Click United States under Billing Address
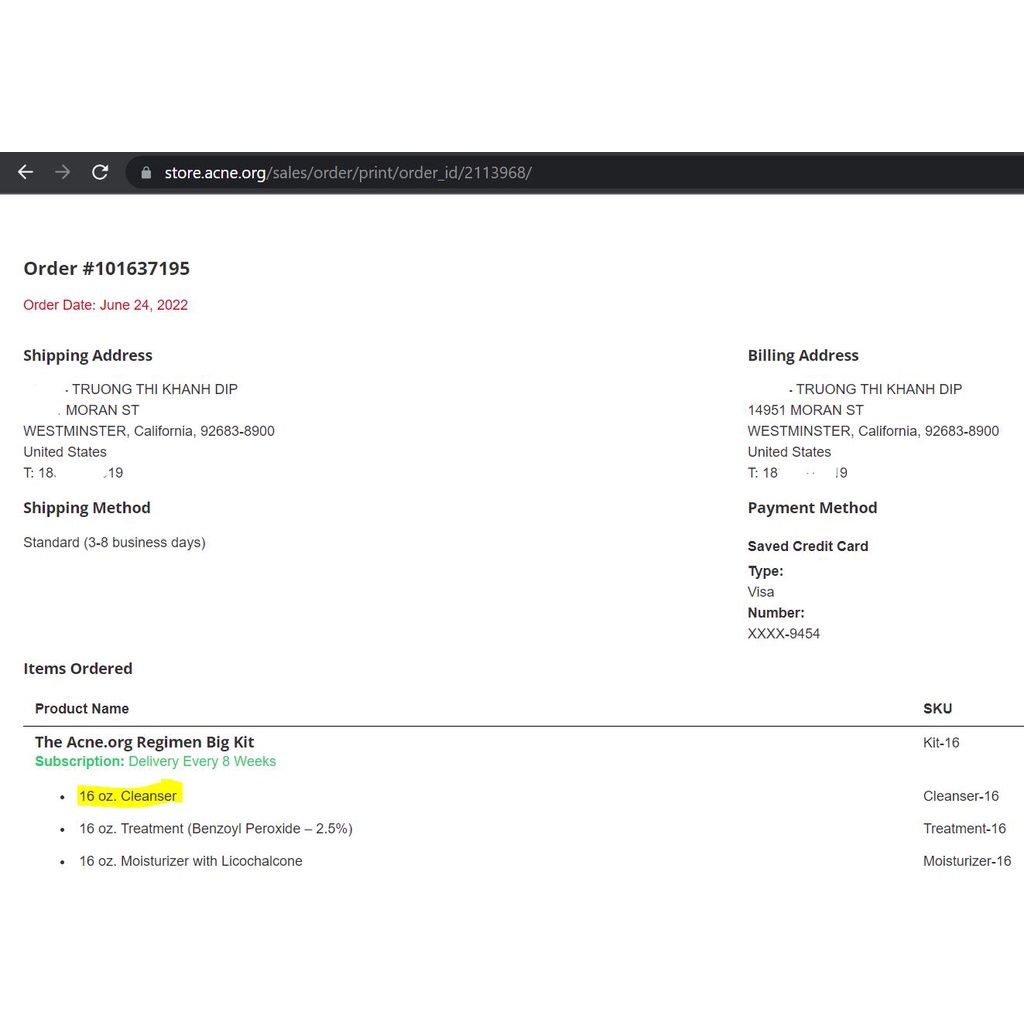The width and height of the screenshot is (1024, 1024). (x=789, y=452)
